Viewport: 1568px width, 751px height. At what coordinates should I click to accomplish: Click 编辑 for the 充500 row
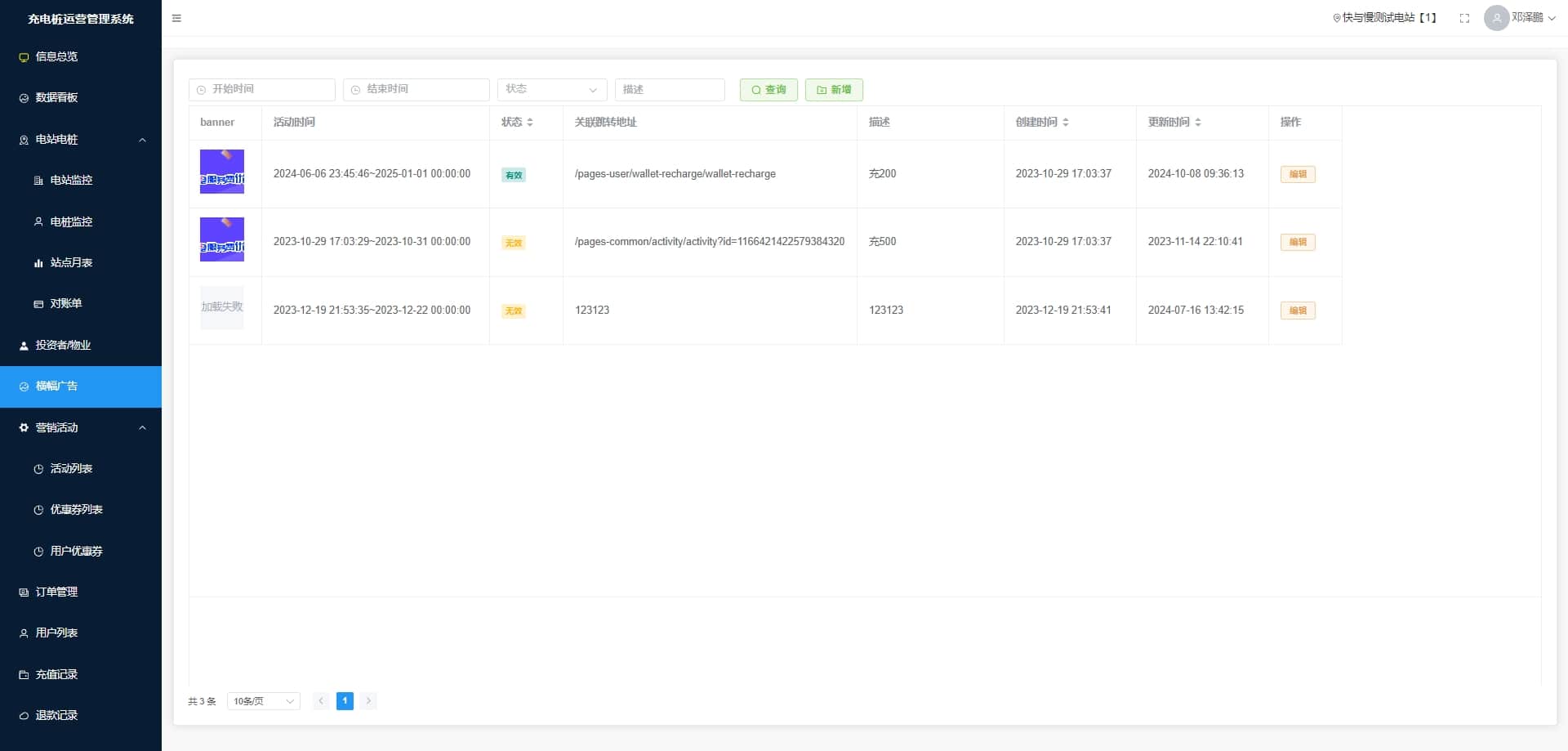click(1298, 242)
